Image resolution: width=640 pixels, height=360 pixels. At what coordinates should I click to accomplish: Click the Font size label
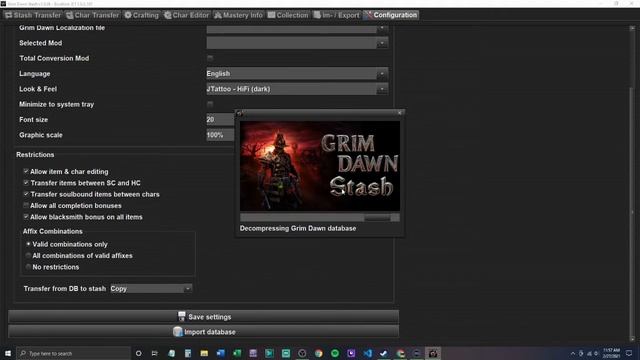(33, 120)
